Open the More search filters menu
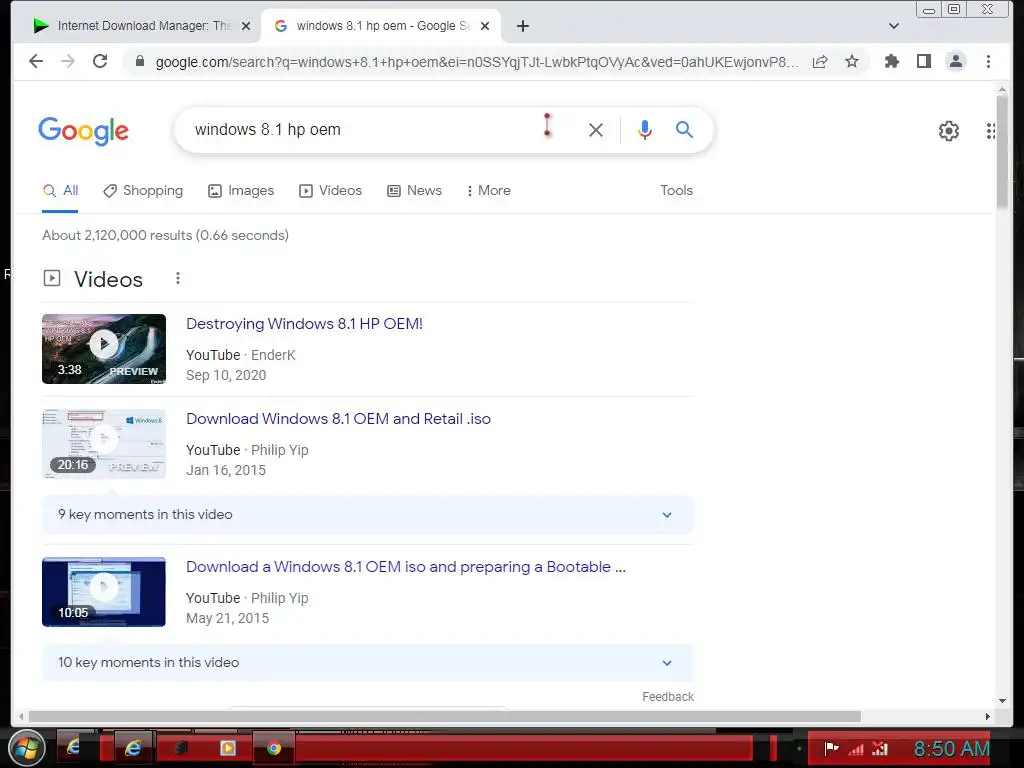 pyautogui.click(x=488, y=191)
